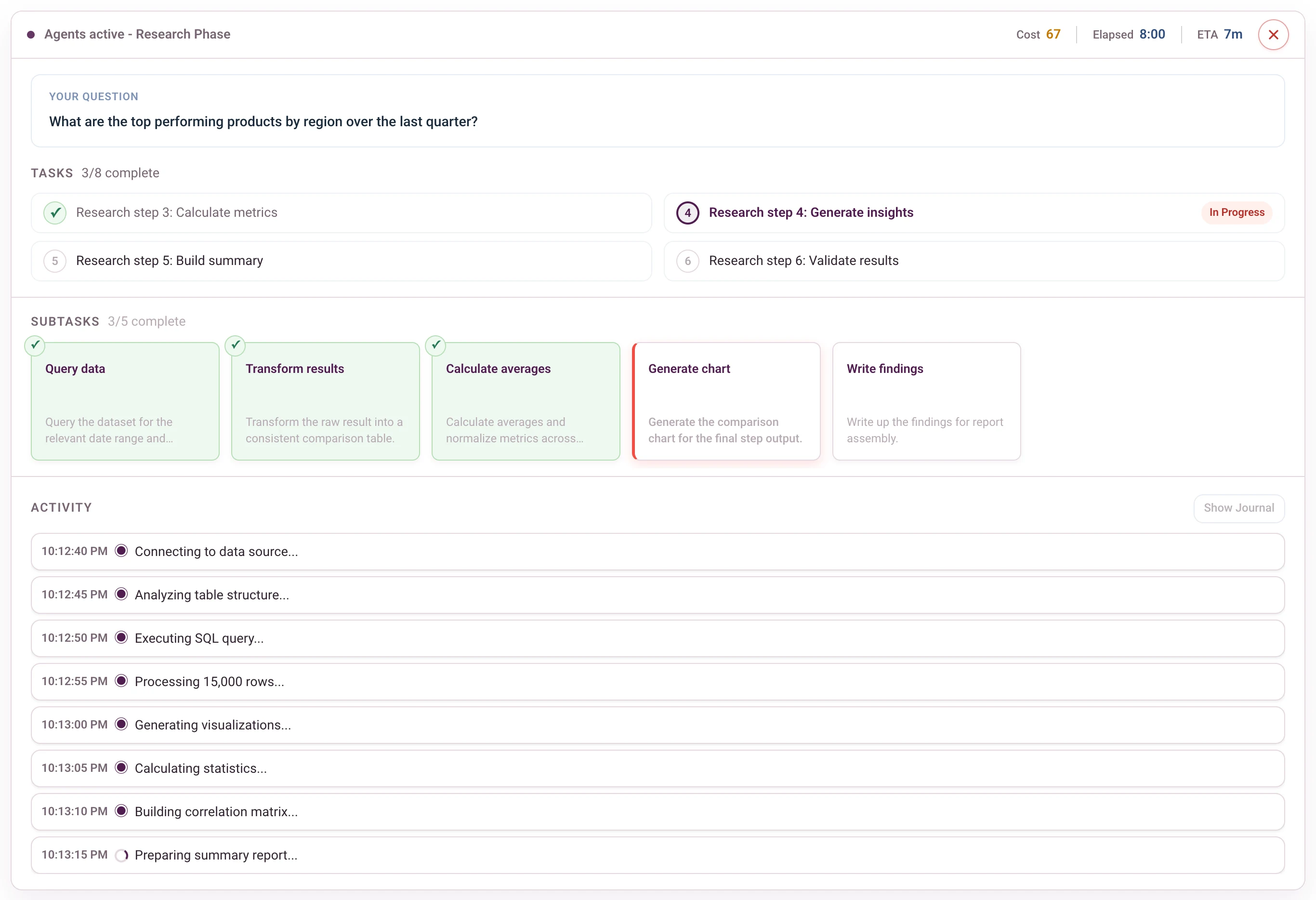
Task: Click the In Progress status badge
Action: [1237, 213]
